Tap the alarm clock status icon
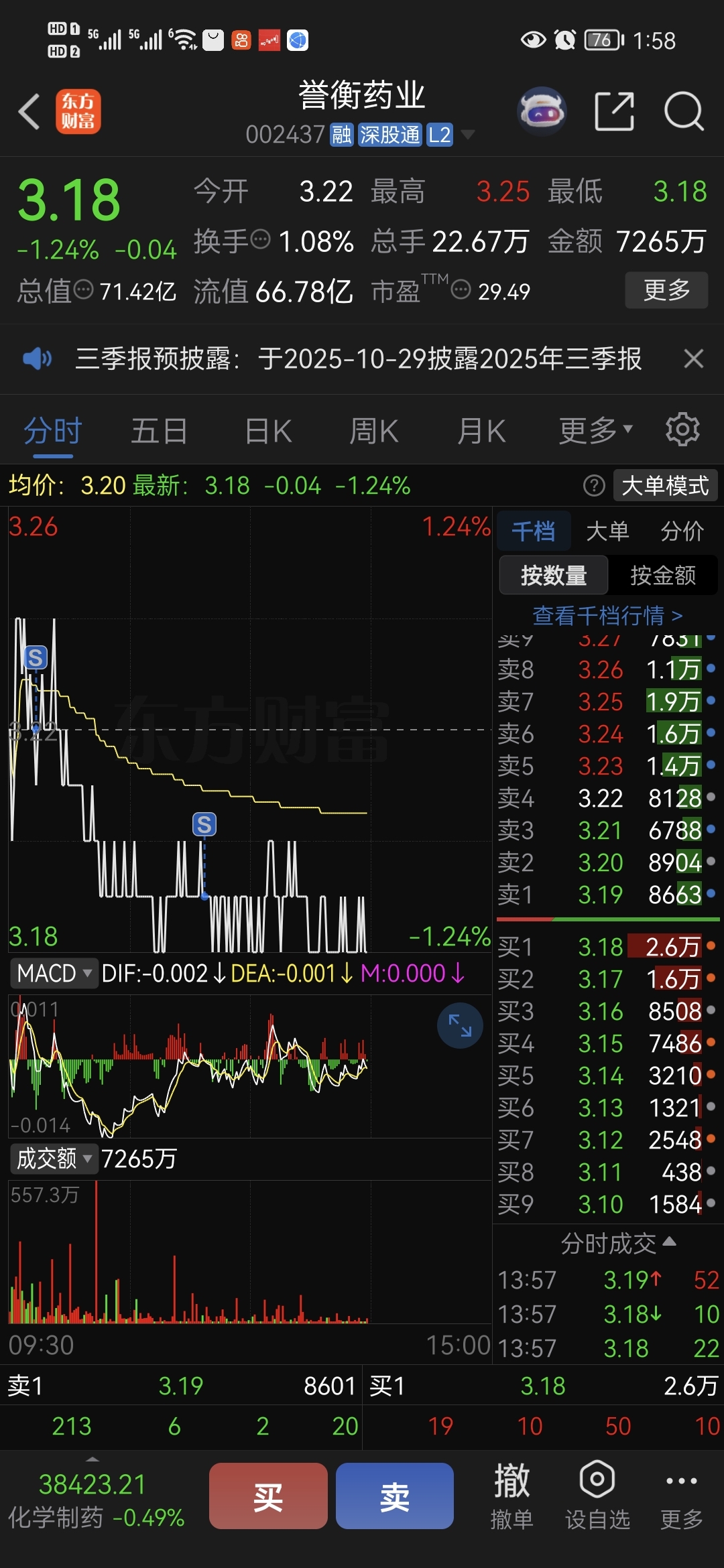The width and height of the screenshot is (724, 1568). tap(565, 40)
